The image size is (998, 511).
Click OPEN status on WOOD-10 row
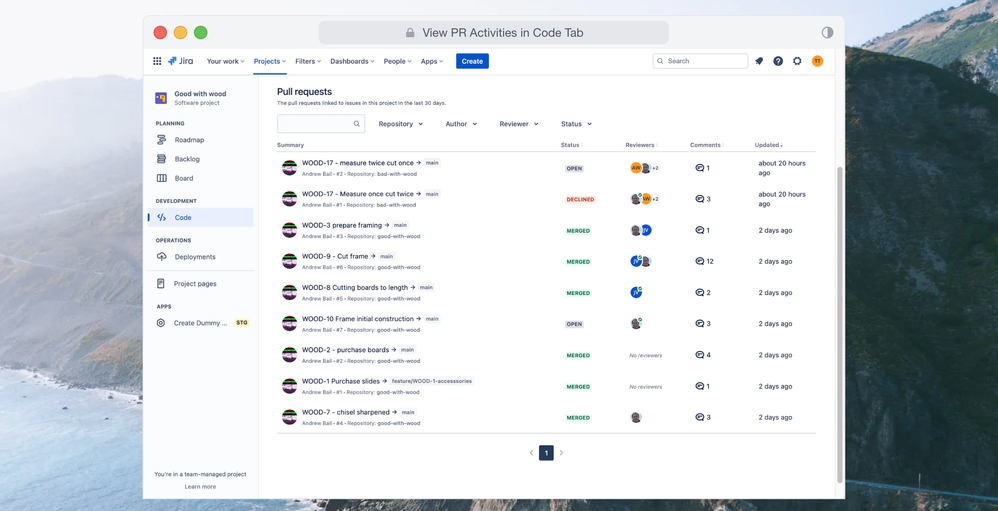tap(574, 324)
